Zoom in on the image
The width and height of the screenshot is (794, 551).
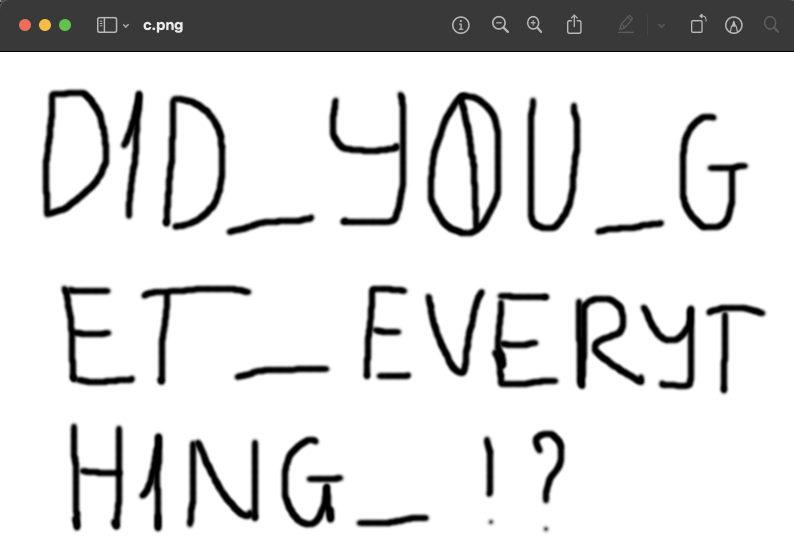point(534,25)
